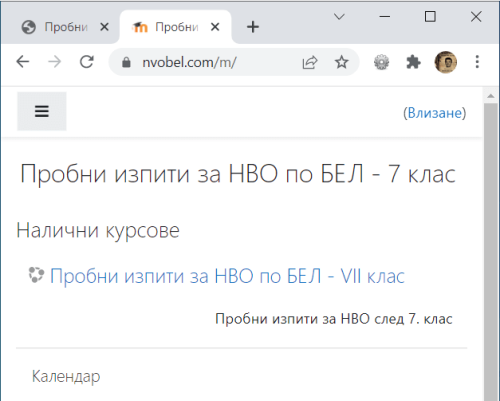This screenshot has width=500, height=401.
Task: Reload the current page
Action: click(87, 62)
